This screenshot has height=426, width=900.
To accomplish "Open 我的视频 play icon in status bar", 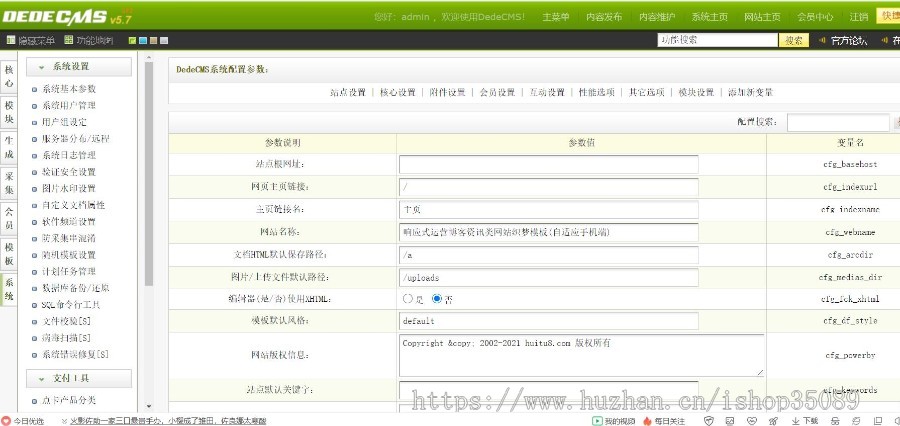I will click(597, 421).
